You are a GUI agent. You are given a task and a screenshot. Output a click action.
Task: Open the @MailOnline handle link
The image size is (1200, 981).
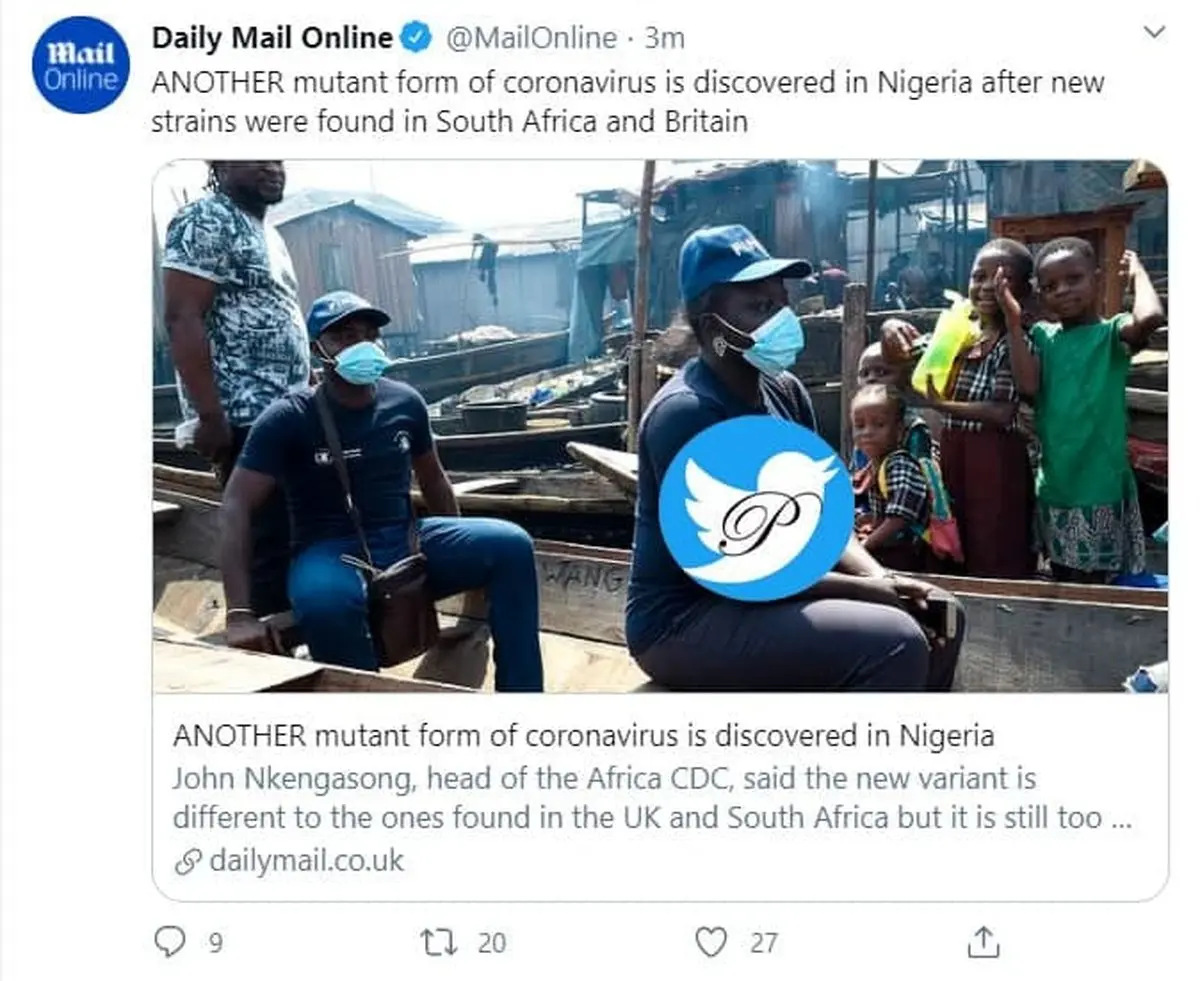[x=530, y=38]
